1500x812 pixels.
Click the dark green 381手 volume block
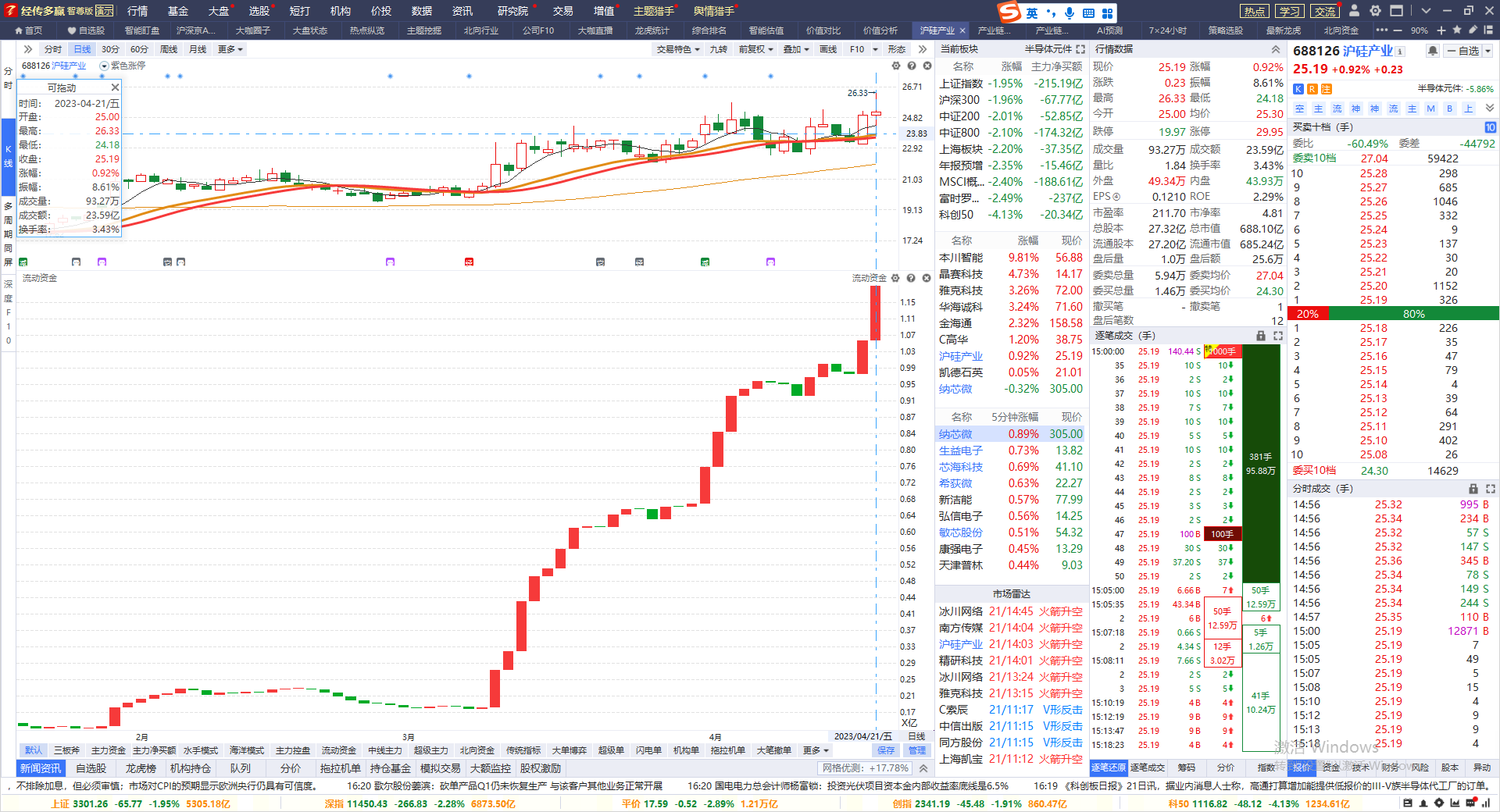click(x=1261, y=464)
